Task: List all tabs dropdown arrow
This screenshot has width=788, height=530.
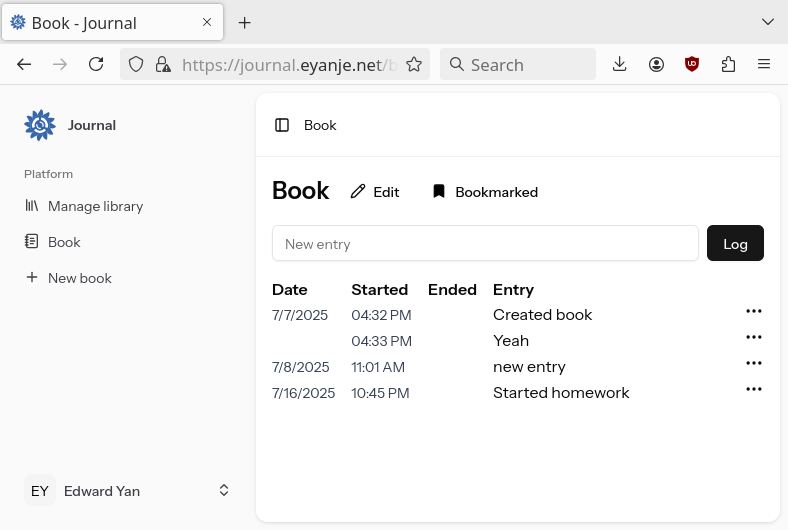Action: (767, 22)
